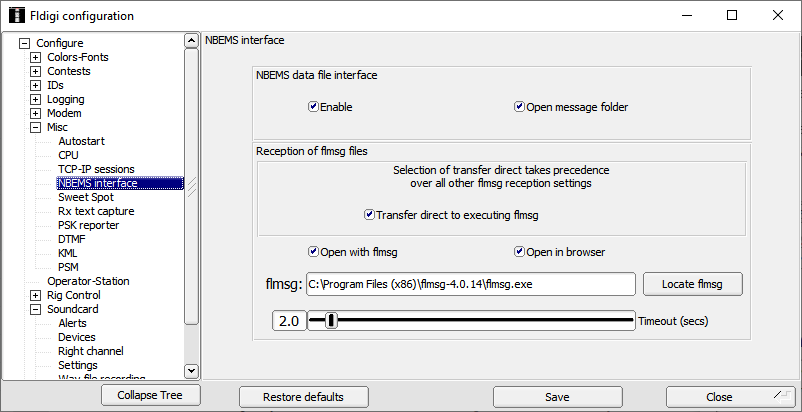Select Alerts under Soundcard

[x=72, y=323]
